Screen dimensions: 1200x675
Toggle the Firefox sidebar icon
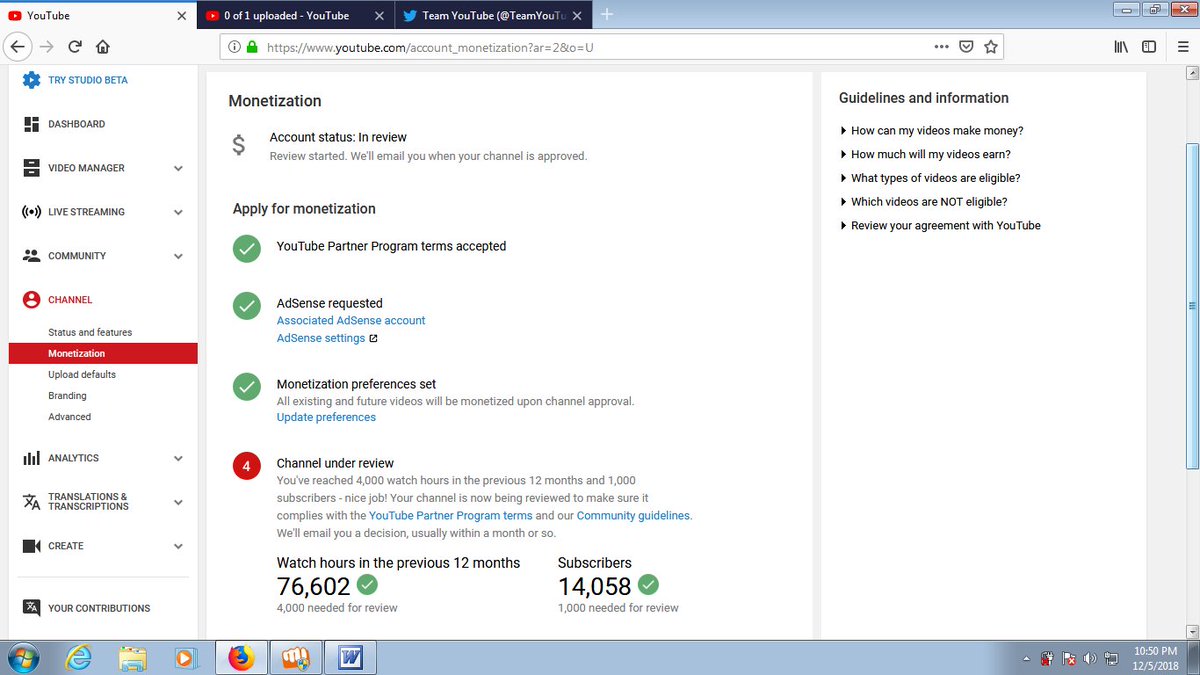(x=1149, y=46)
